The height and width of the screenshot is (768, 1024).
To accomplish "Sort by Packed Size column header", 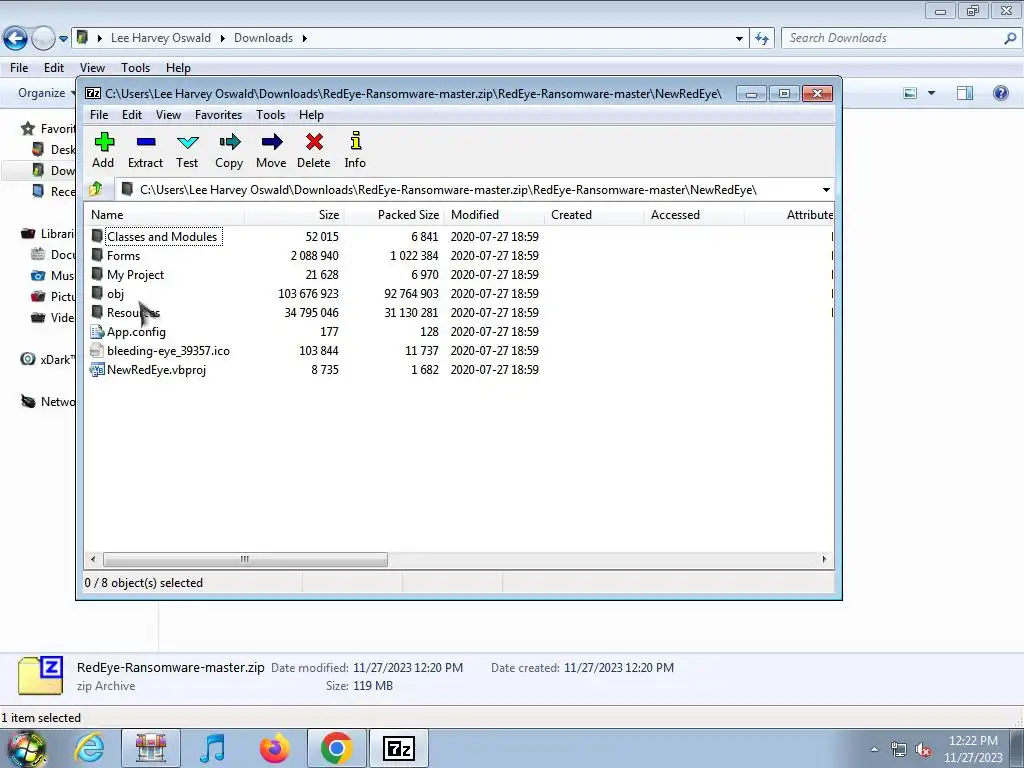I will click(x=394, y=215).
